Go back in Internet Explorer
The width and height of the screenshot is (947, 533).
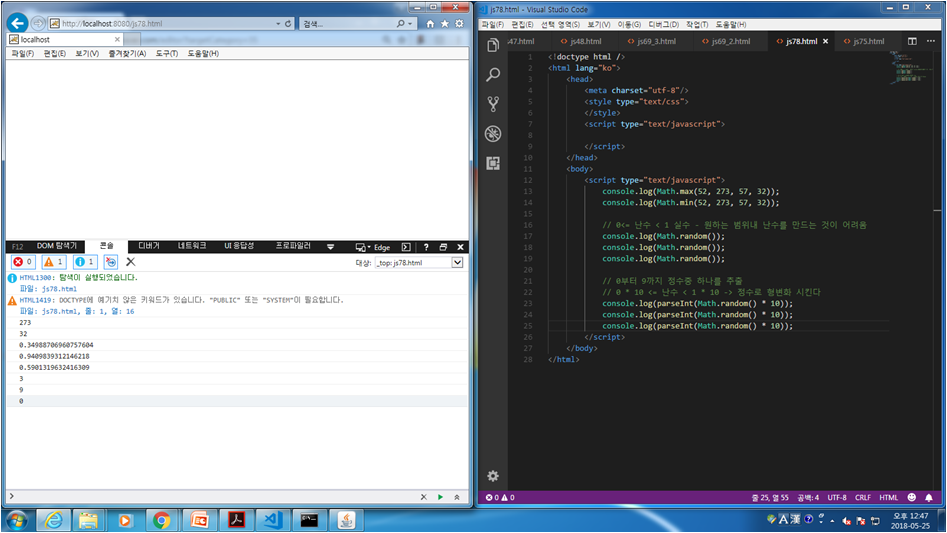(18, 23)
